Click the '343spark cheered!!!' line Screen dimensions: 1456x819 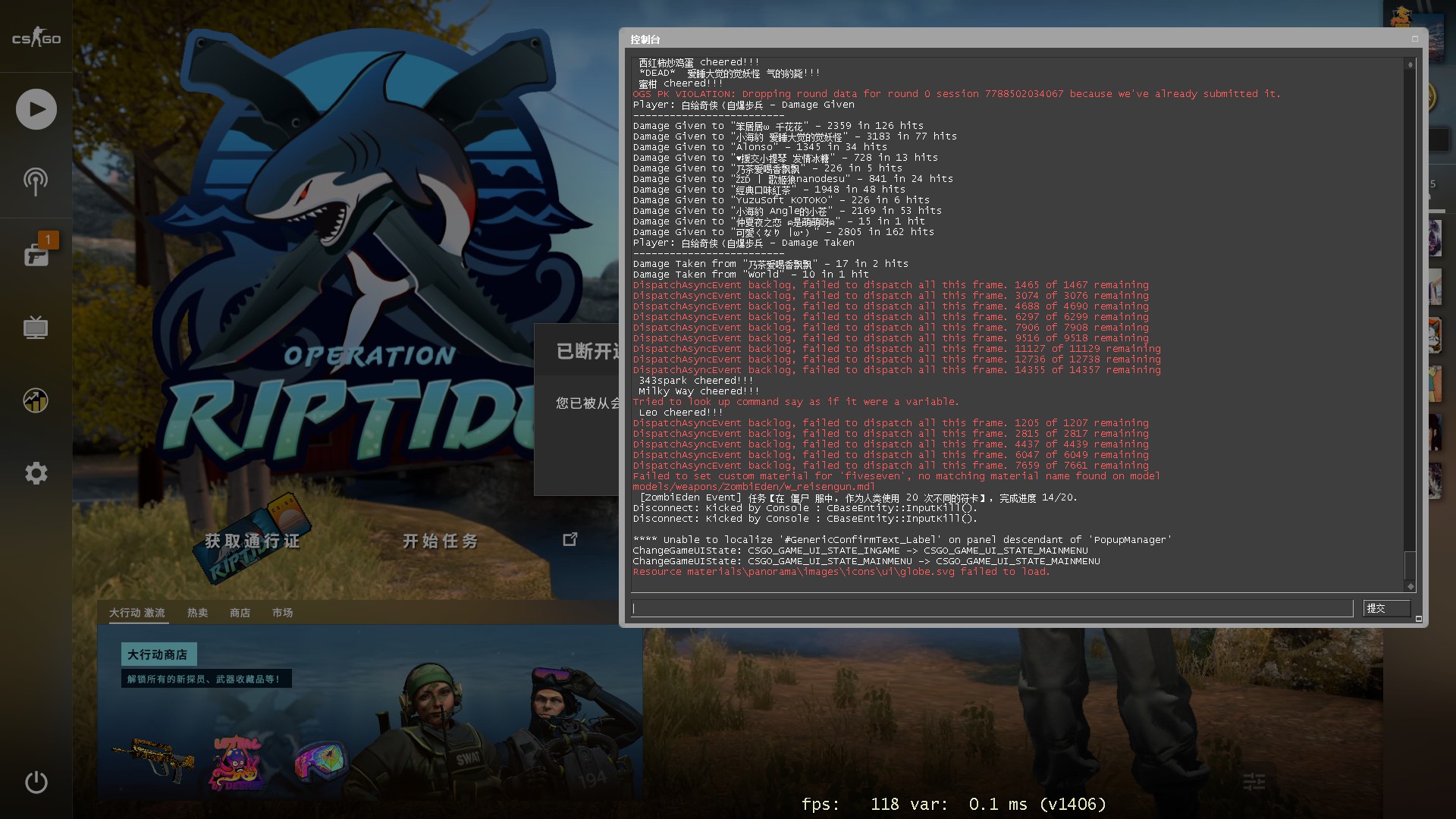tap(696, 381)
